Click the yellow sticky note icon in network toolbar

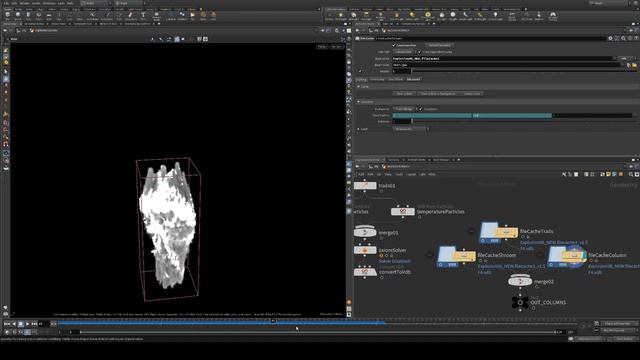608,174
